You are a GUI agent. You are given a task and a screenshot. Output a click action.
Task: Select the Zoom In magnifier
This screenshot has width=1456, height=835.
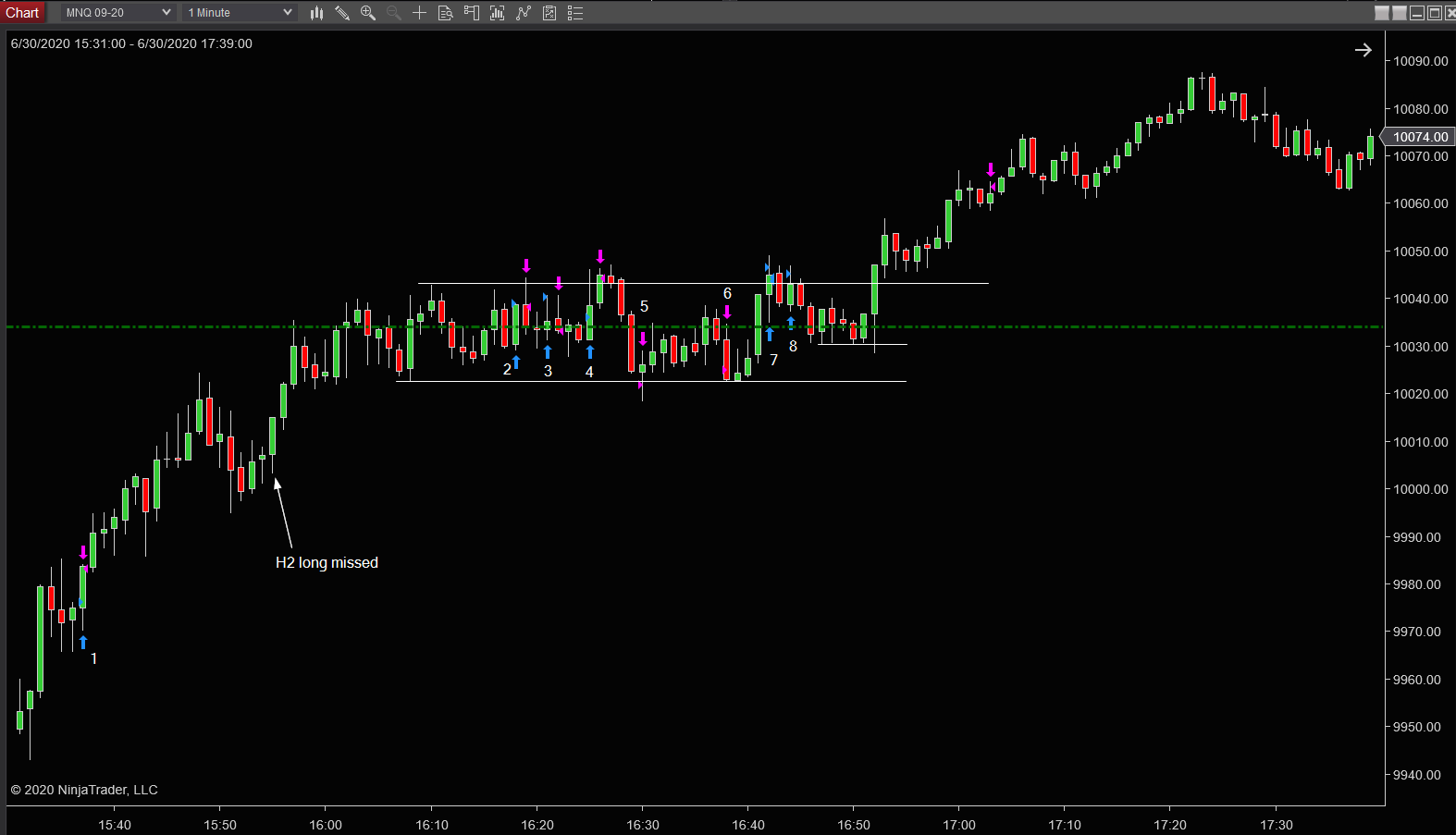[368, 12]
